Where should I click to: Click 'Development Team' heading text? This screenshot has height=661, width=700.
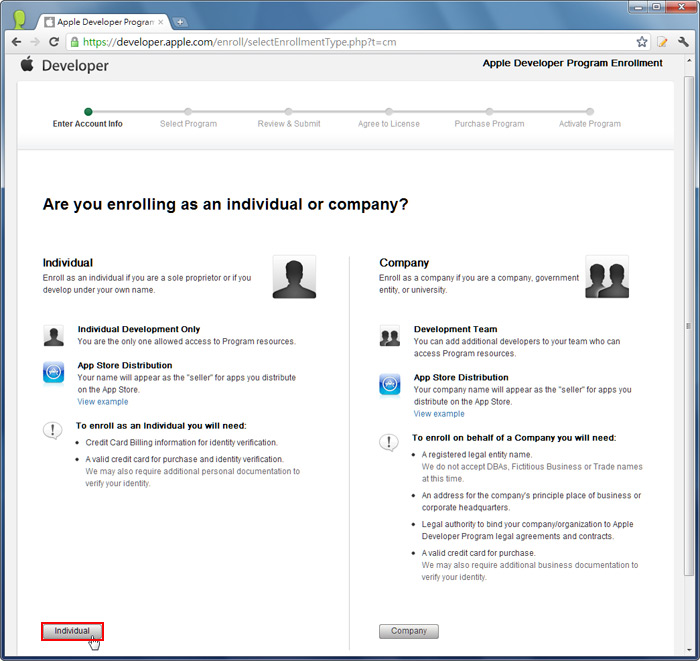coord(455,329)
